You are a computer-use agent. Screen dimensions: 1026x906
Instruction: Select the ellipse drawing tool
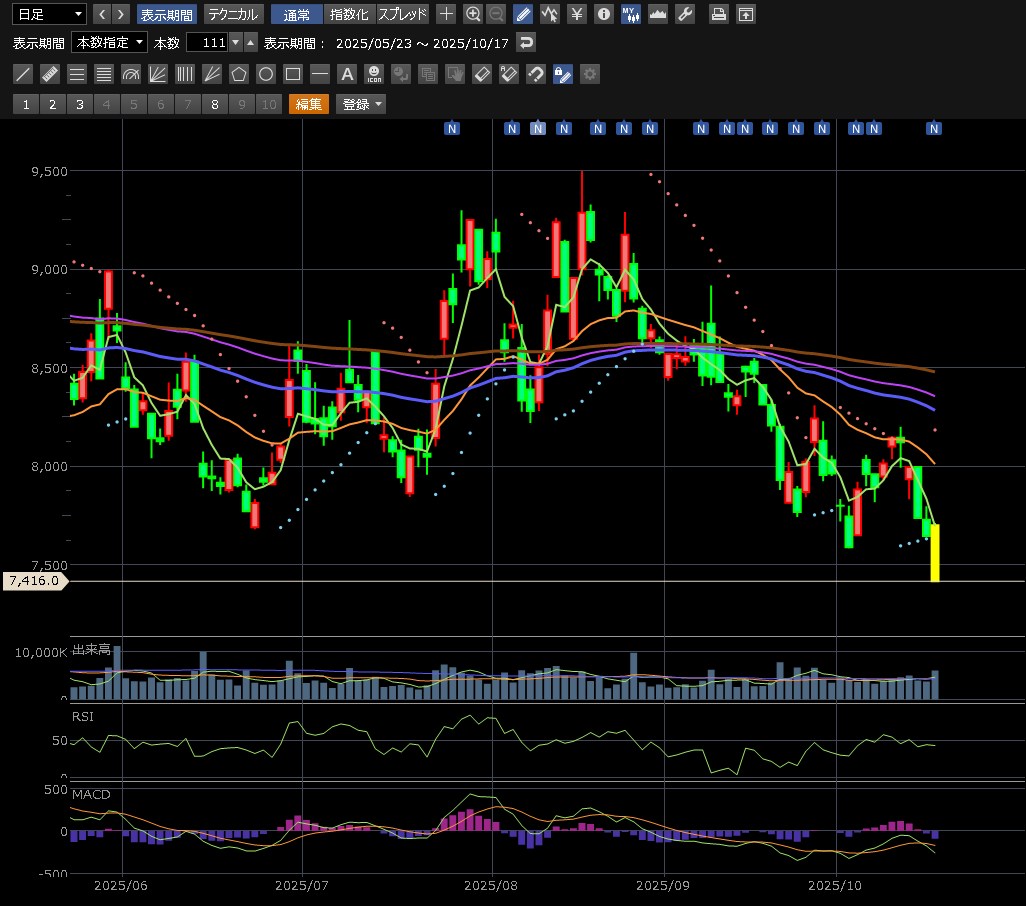pyautogui.click(x=266, y=74)
